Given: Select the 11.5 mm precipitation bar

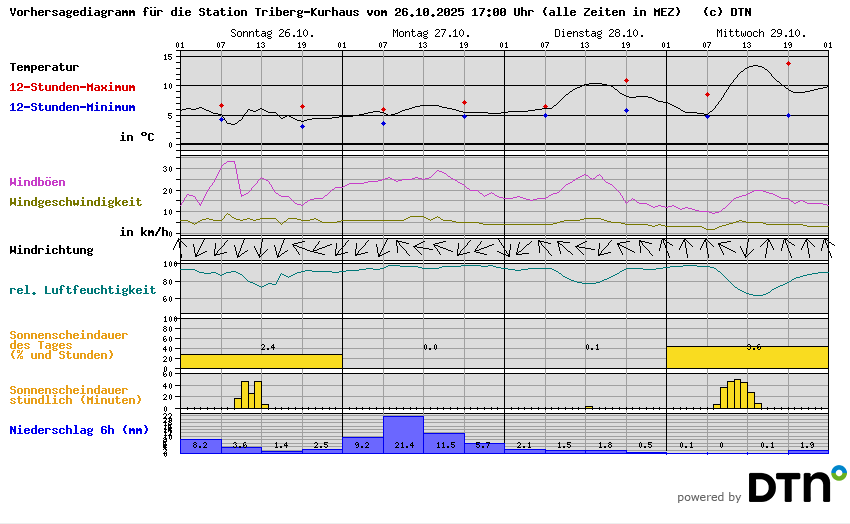Looking at the screenshot, I should [x=444, y=443].
